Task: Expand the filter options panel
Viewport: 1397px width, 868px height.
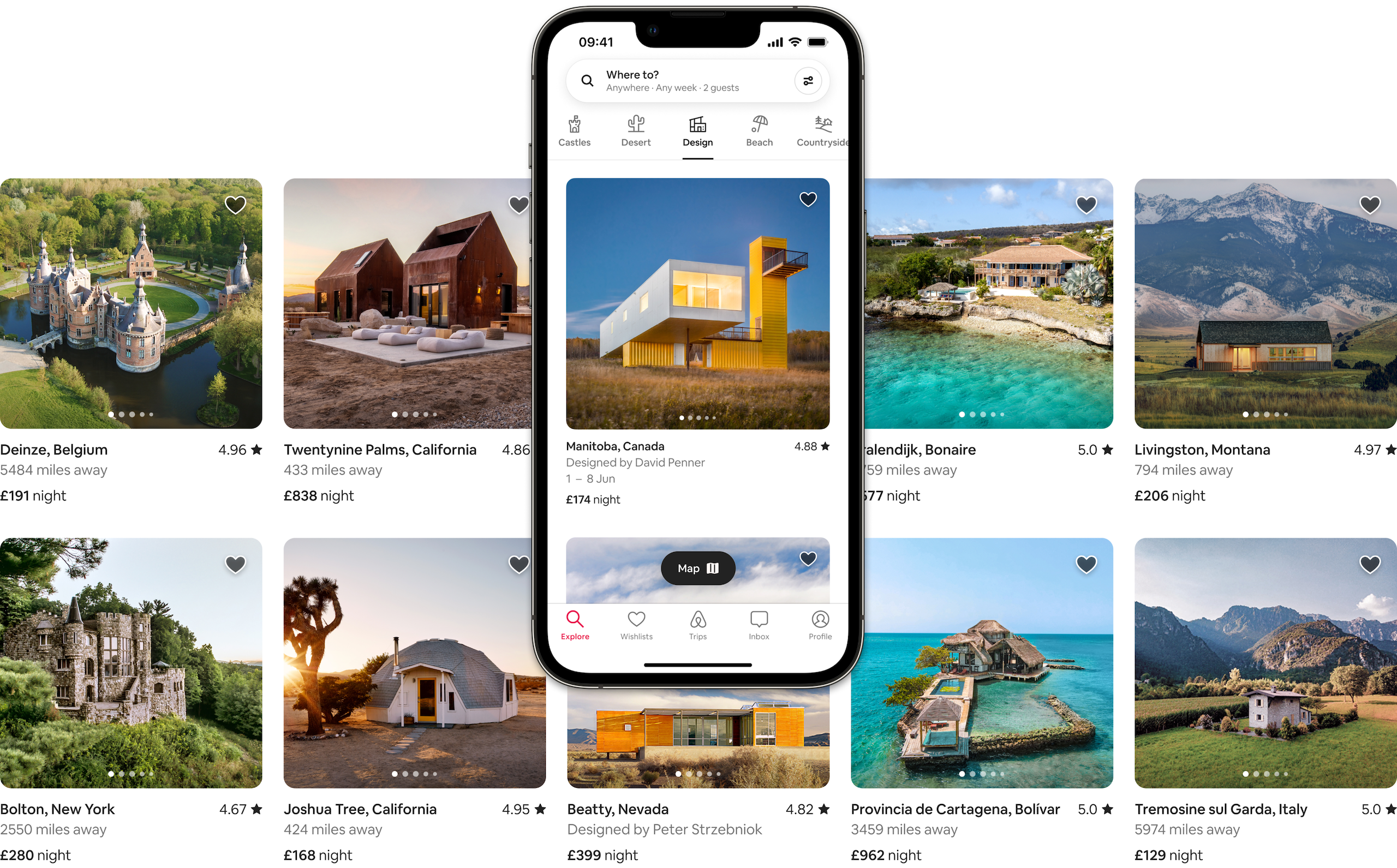Action: pyautogui.click(x=807, y=81)
